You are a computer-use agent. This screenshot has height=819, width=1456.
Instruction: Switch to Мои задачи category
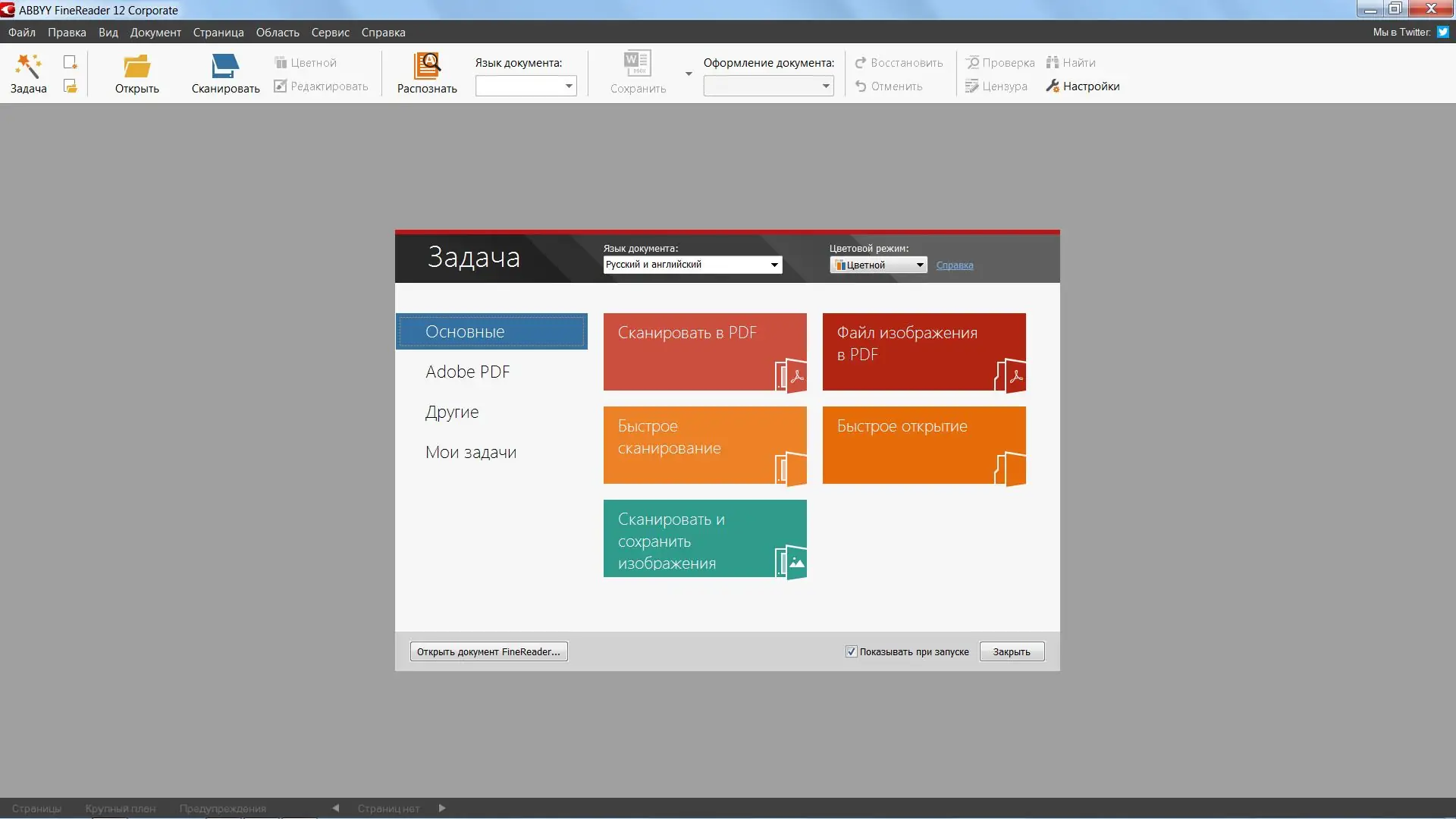pyautogui.click(x=470, y=452)
